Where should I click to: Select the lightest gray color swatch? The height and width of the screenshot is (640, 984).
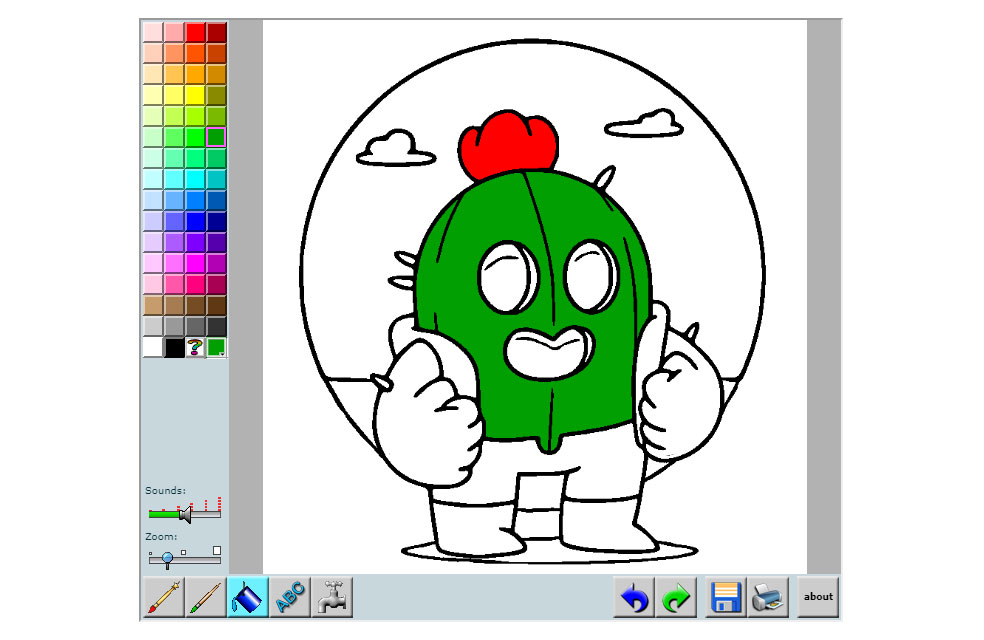point(153,326)
